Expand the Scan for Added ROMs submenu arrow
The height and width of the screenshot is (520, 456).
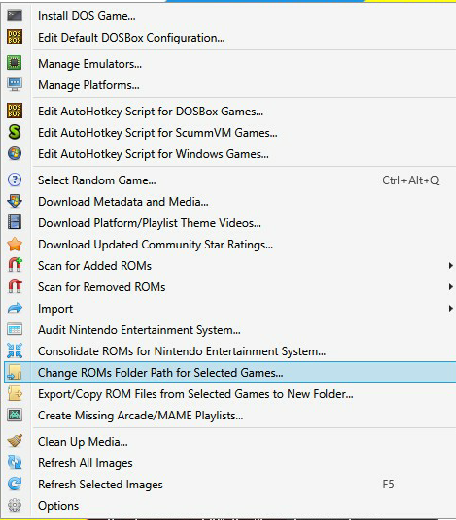[x=450, y=266]
